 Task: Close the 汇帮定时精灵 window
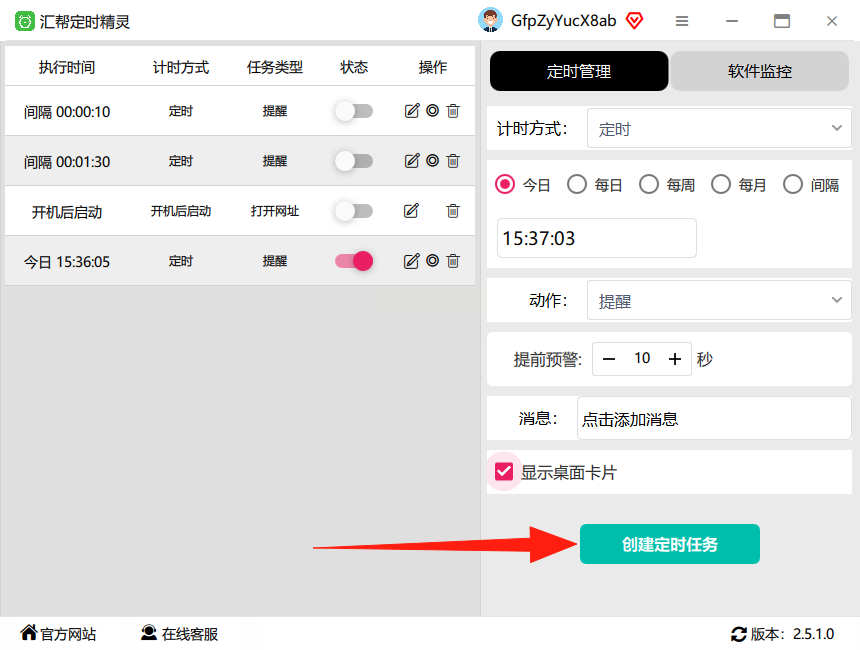pos(832,21)
